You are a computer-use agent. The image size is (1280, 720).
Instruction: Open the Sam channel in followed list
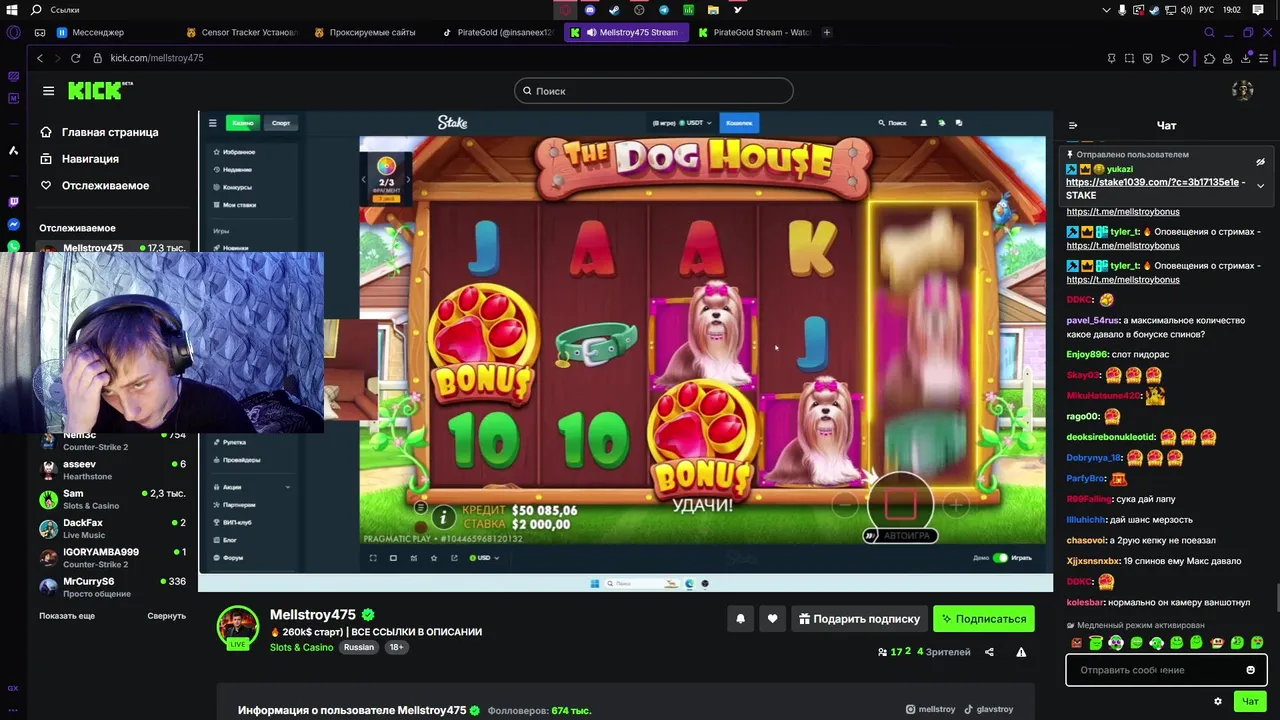[x=112, y=499]
